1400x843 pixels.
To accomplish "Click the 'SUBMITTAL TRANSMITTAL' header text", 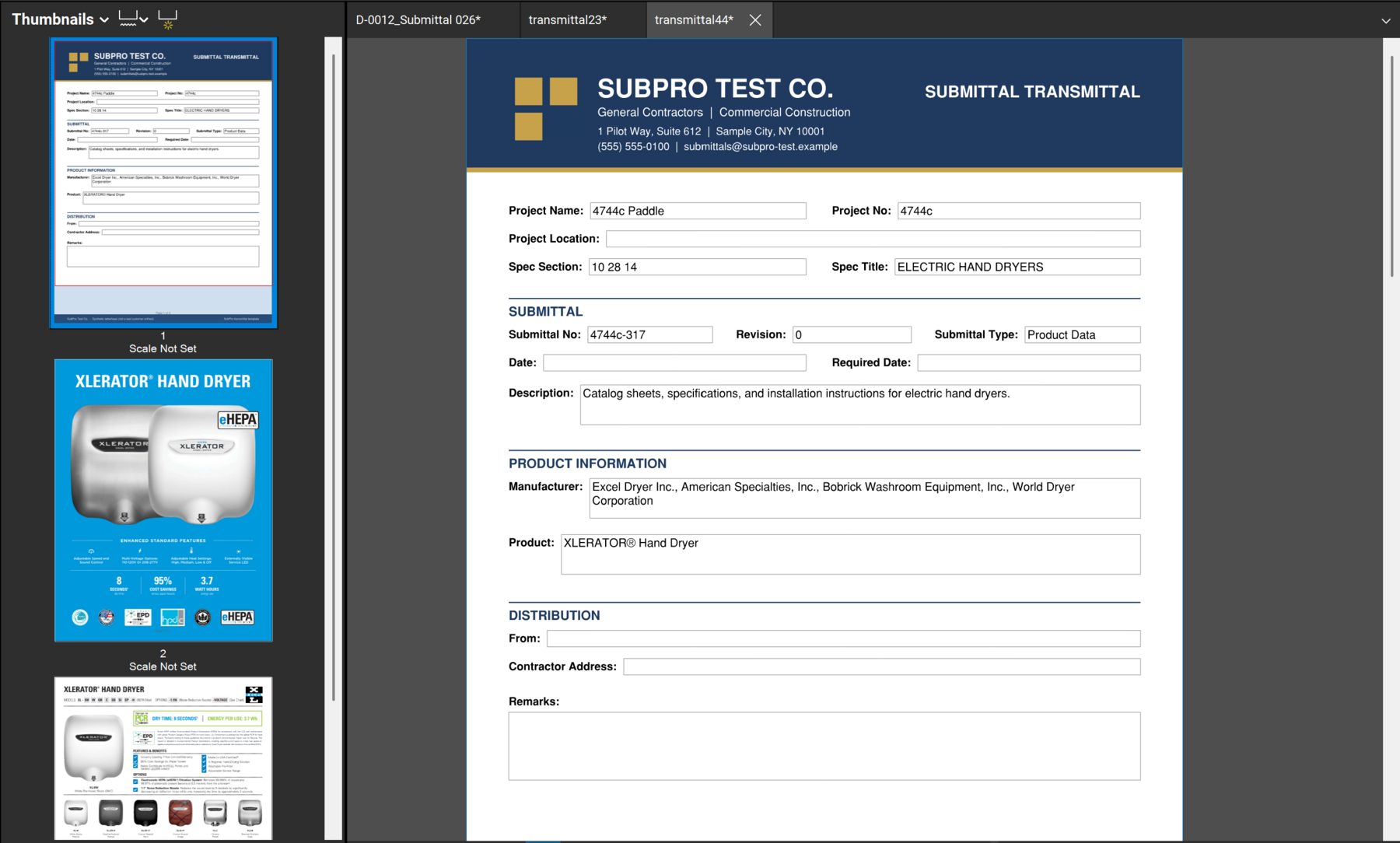I will coord(1032,92).
